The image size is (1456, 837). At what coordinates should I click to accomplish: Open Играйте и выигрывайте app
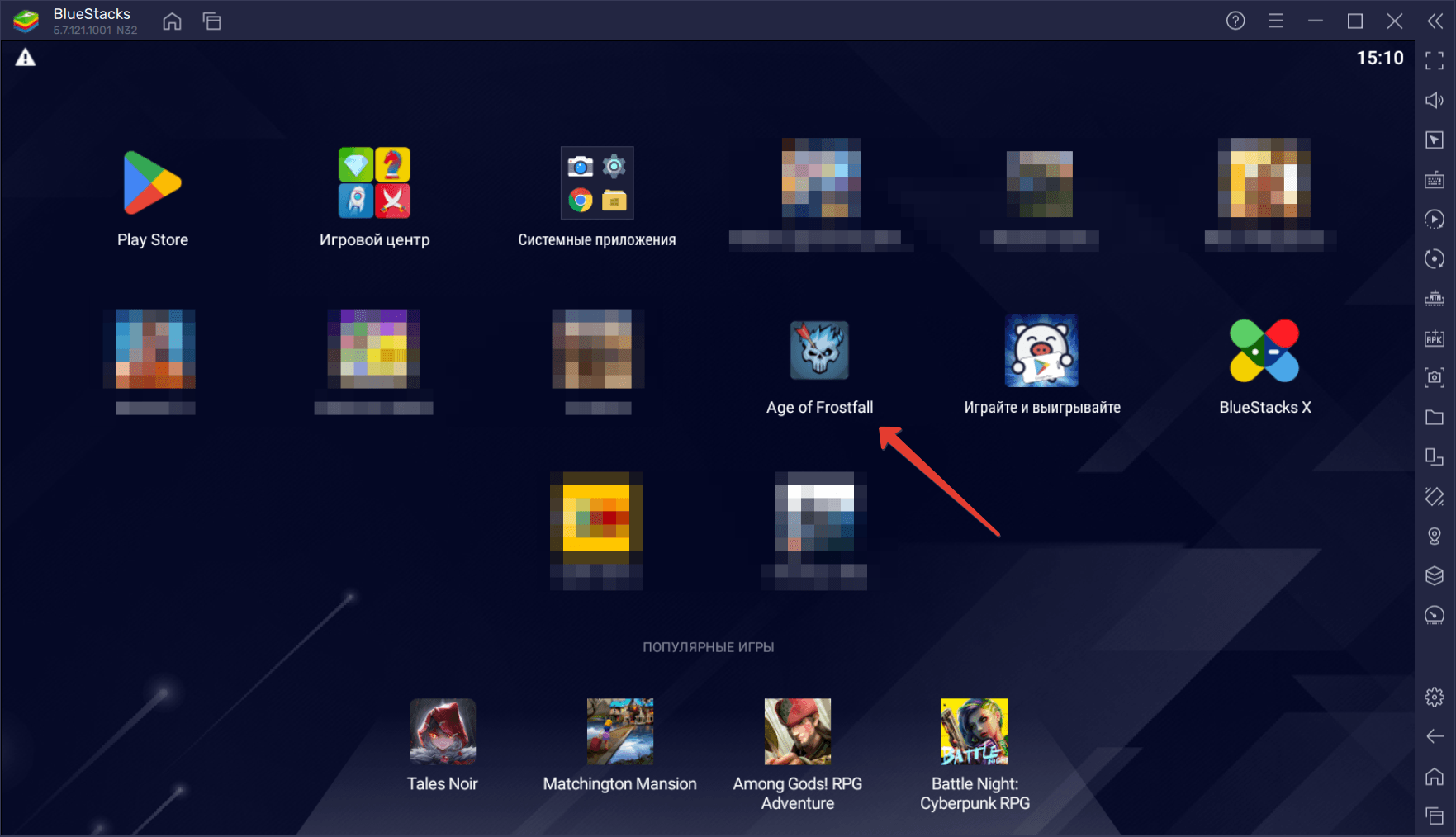(1041, 350)
